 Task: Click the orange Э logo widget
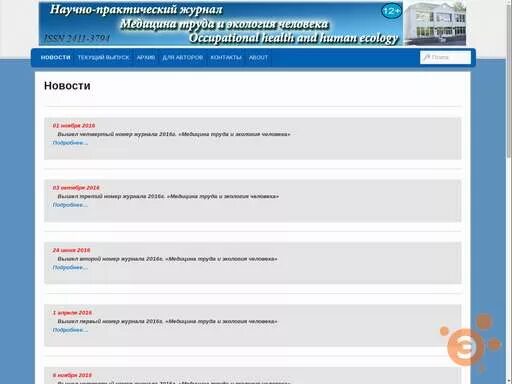click(465, 347)
